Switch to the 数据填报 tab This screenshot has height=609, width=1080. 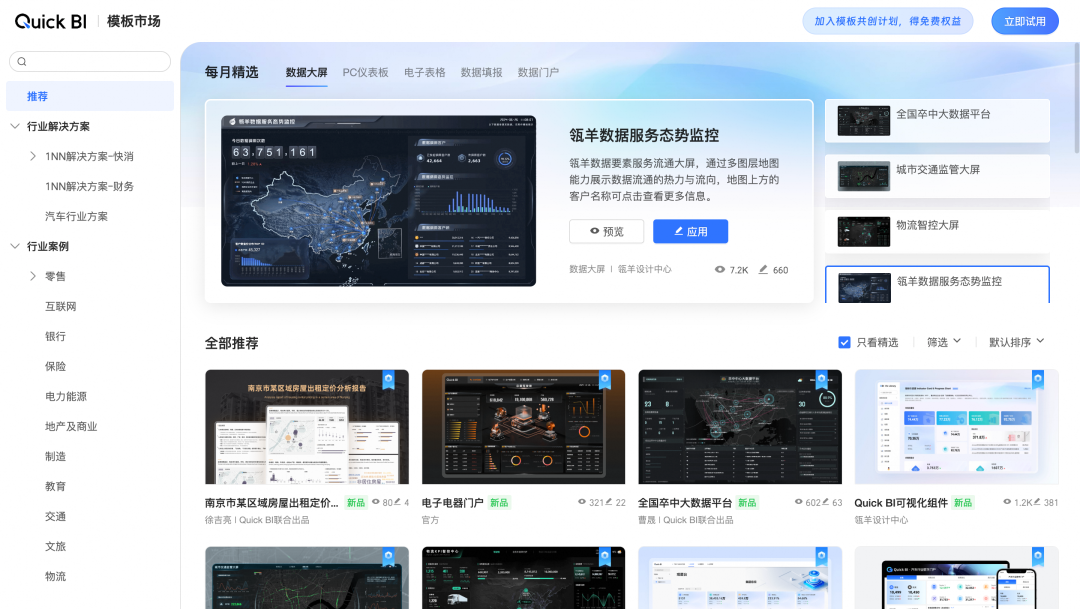click(481, 72)
